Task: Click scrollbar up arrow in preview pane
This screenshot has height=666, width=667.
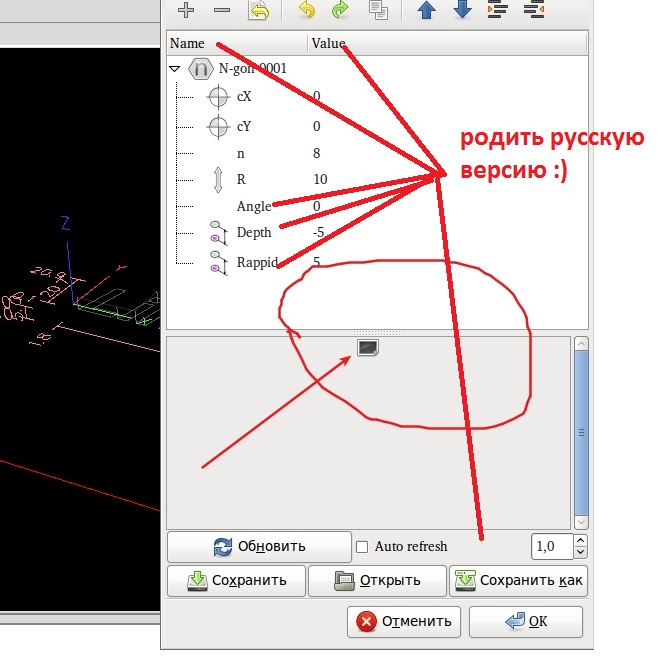Action: pos(581,343)
